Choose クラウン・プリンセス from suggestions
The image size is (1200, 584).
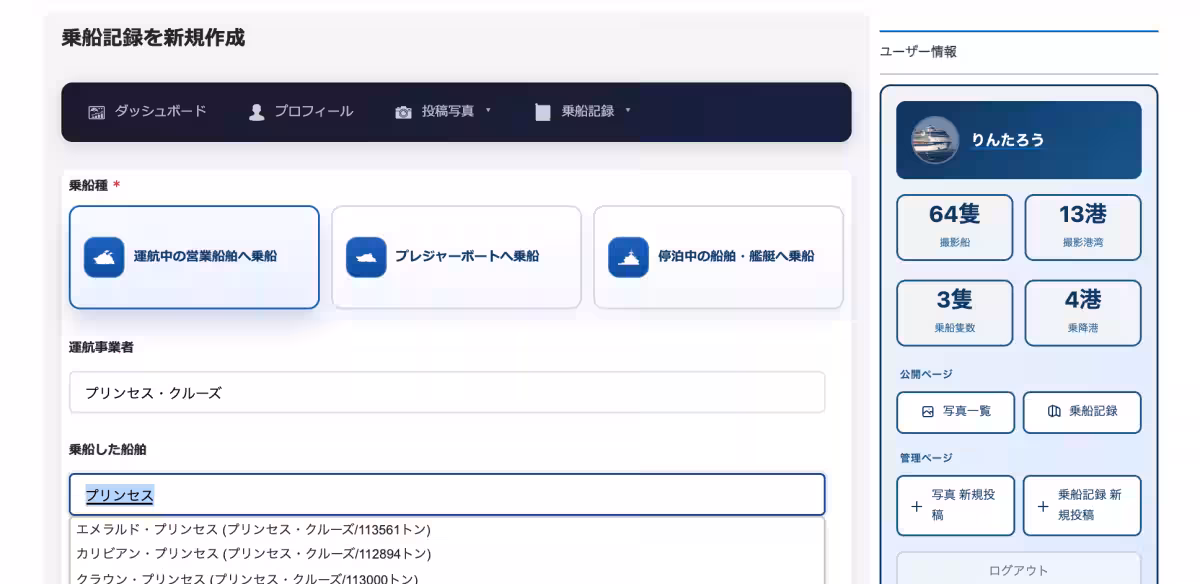click(x=447, y=577)
